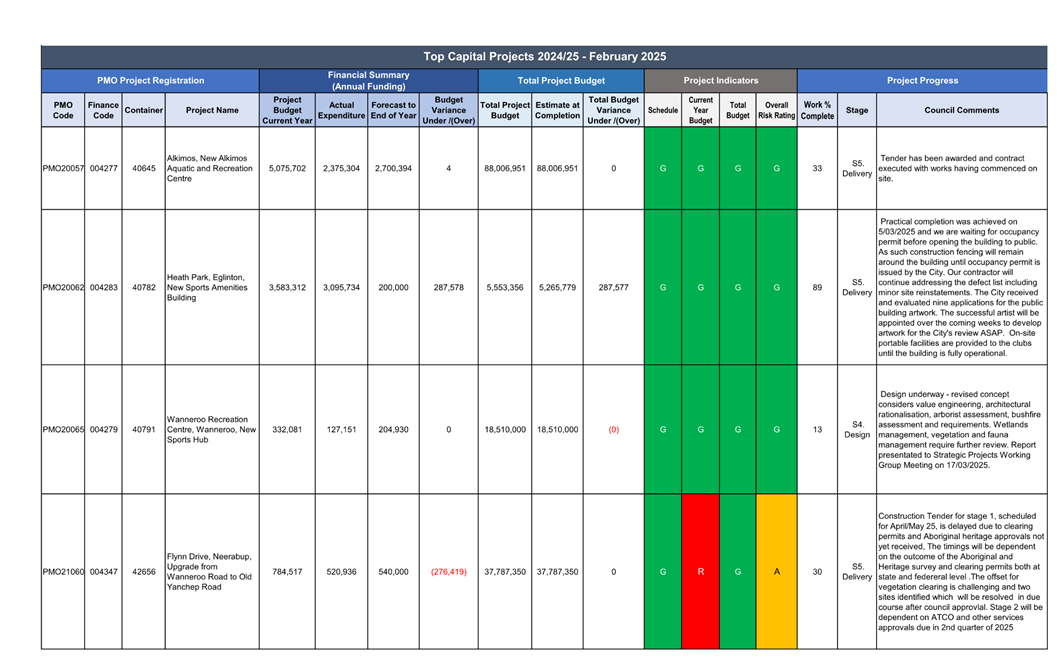Click the Forecast to End of Year header

(x=393, y=110)
